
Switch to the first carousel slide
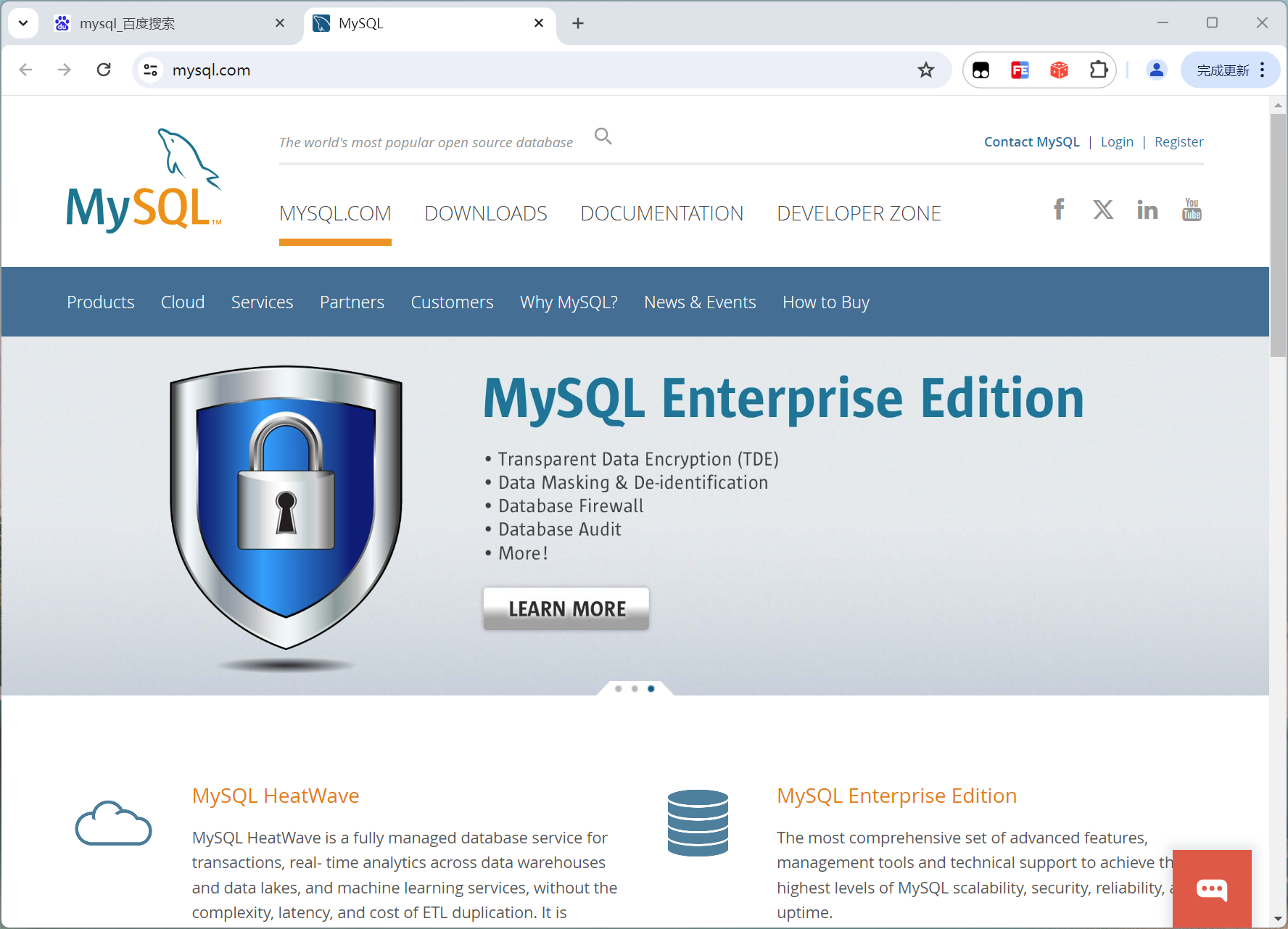click(619, 689)
